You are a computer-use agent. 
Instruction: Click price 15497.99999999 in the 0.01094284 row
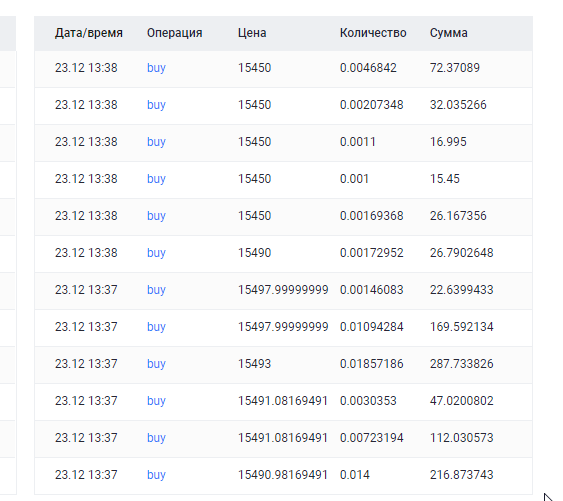(x=283, y=327)
